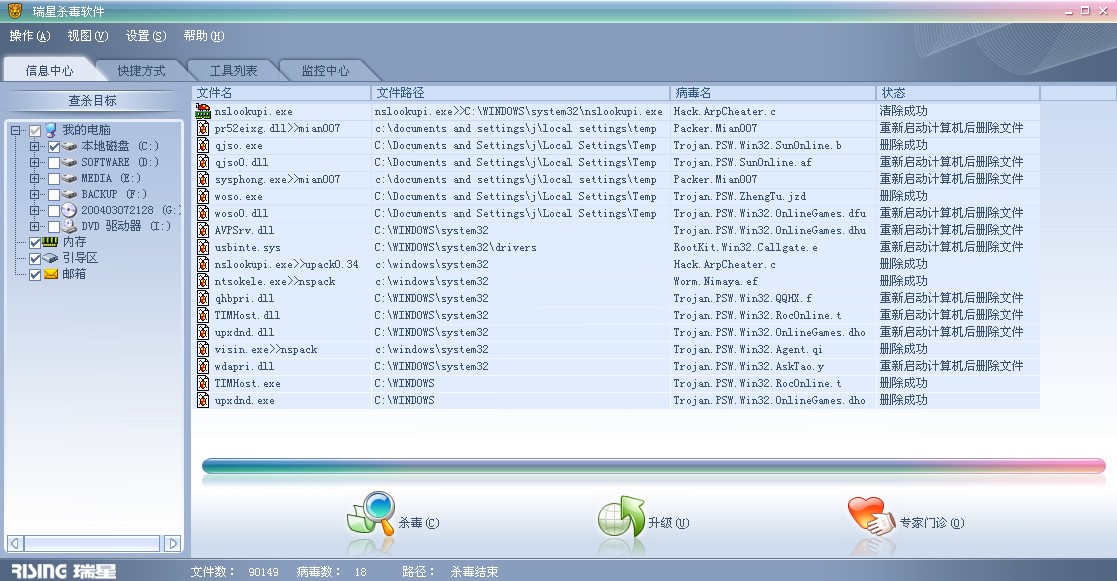Open the 操作(A) menu
The height and width of the screenshot is (581, 1117).
pos(30,36)
